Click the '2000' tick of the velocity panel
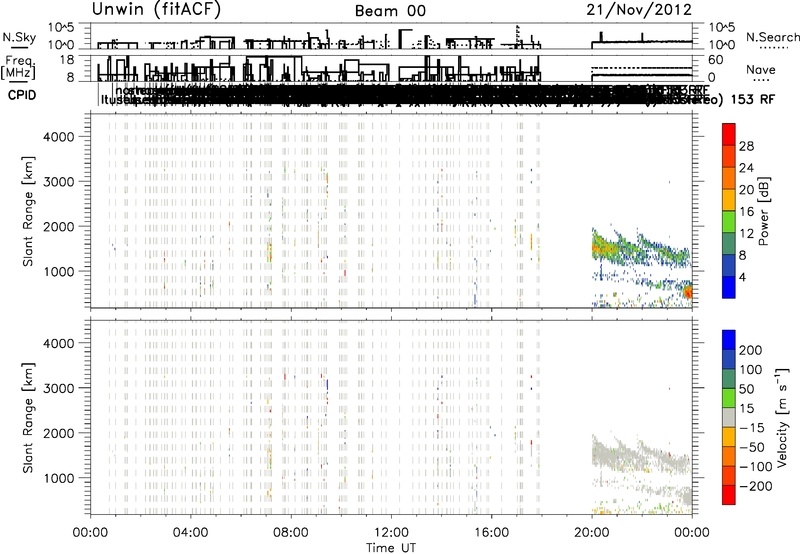The width and height of the screenshot is (800, 554). click(x=58, y=433)
